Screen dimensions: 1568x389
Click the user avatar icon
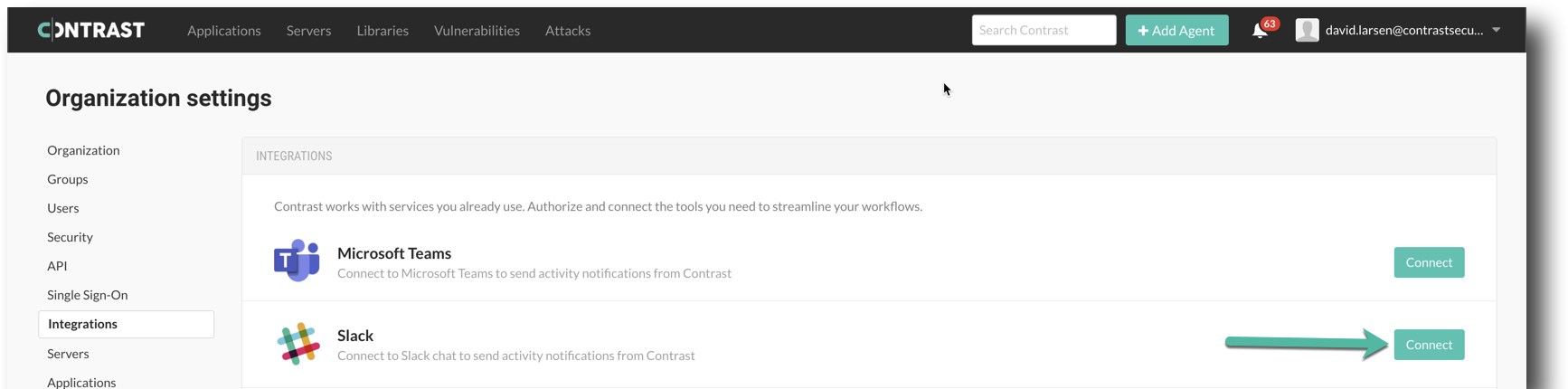pos(1307,30)
